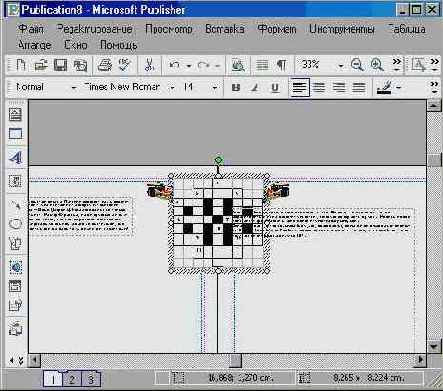Toggle special characters paragraph mark
This screenshot has height=391, width=443.
pyautogui.click(x=282, y=65)
